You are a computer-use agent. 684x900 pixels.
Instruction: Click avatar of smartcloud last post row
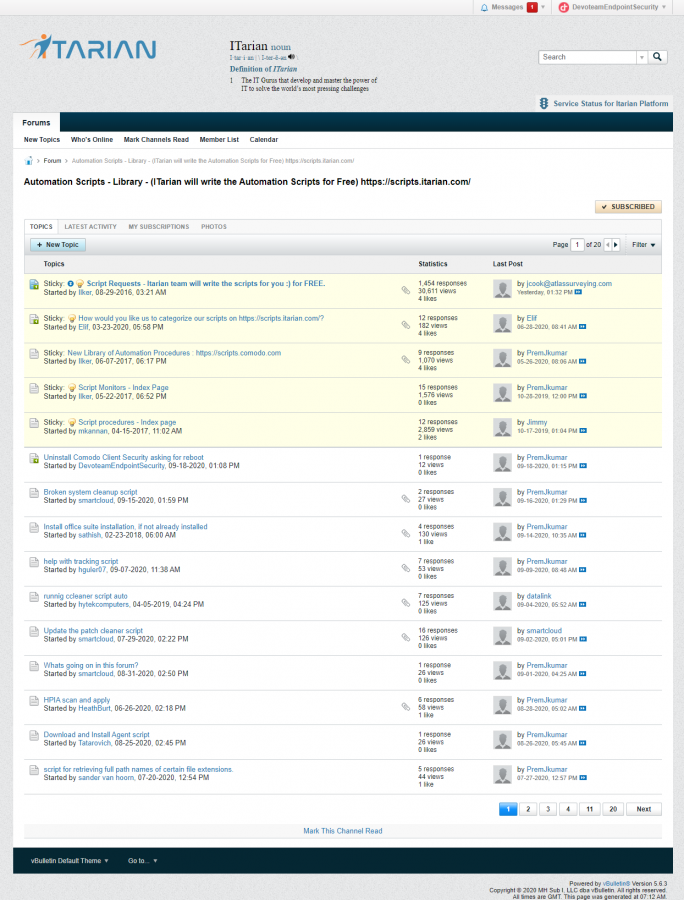coord(503,636)
